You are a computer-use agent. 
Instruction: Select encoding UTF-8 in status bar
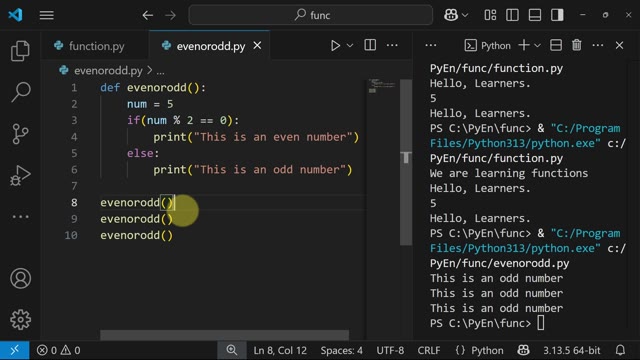390,350
